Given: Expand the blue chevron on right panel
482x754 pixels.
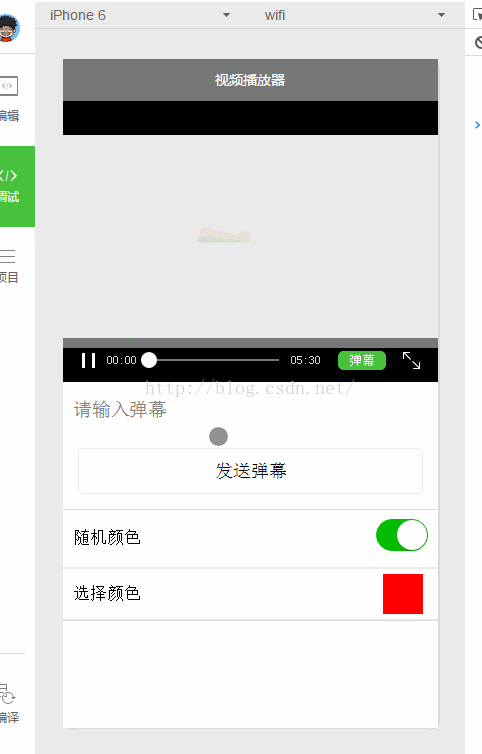Looking at the screenshot, I should (x=477, y=125).
